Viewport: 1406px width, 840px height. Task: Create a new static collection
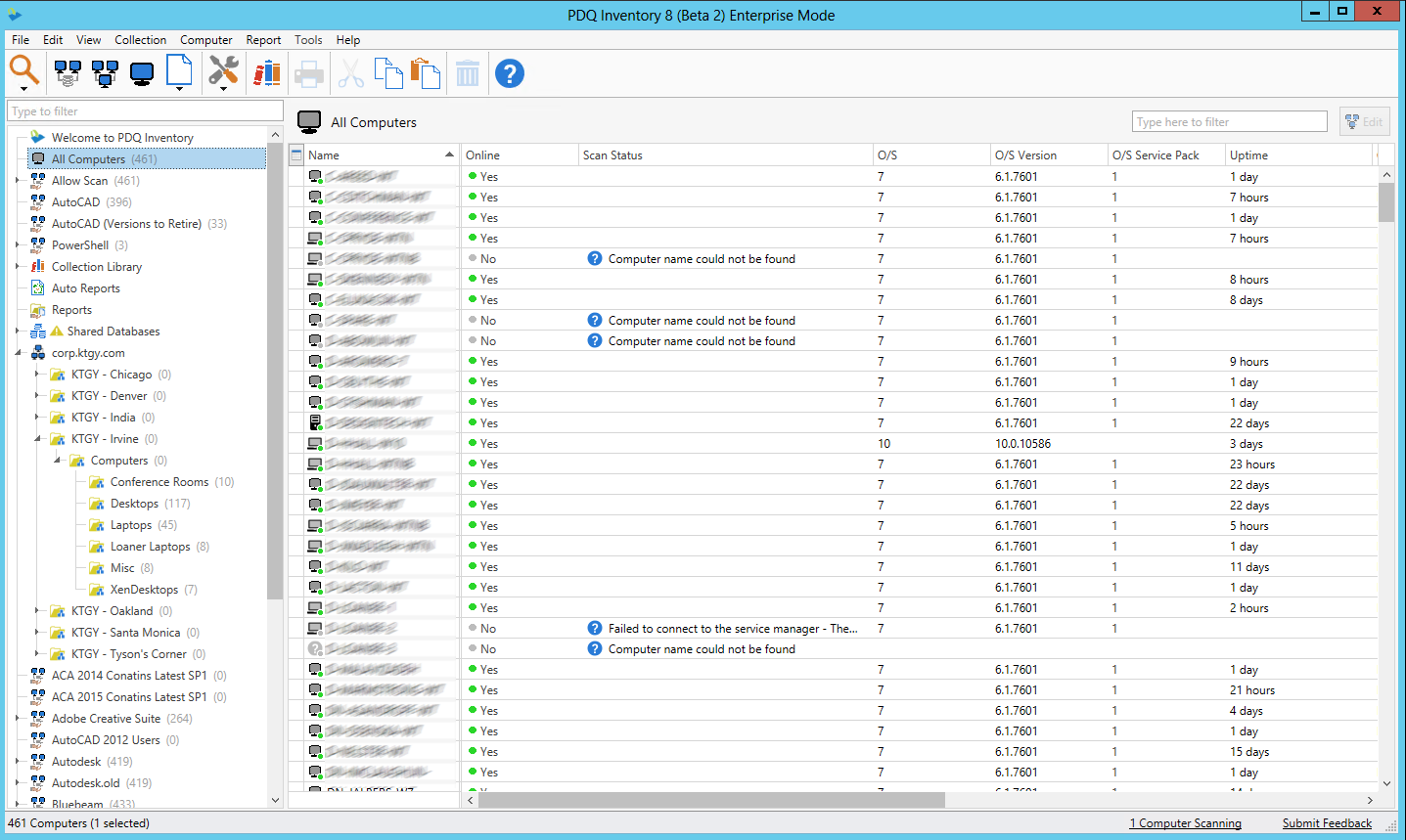point(106,71)
